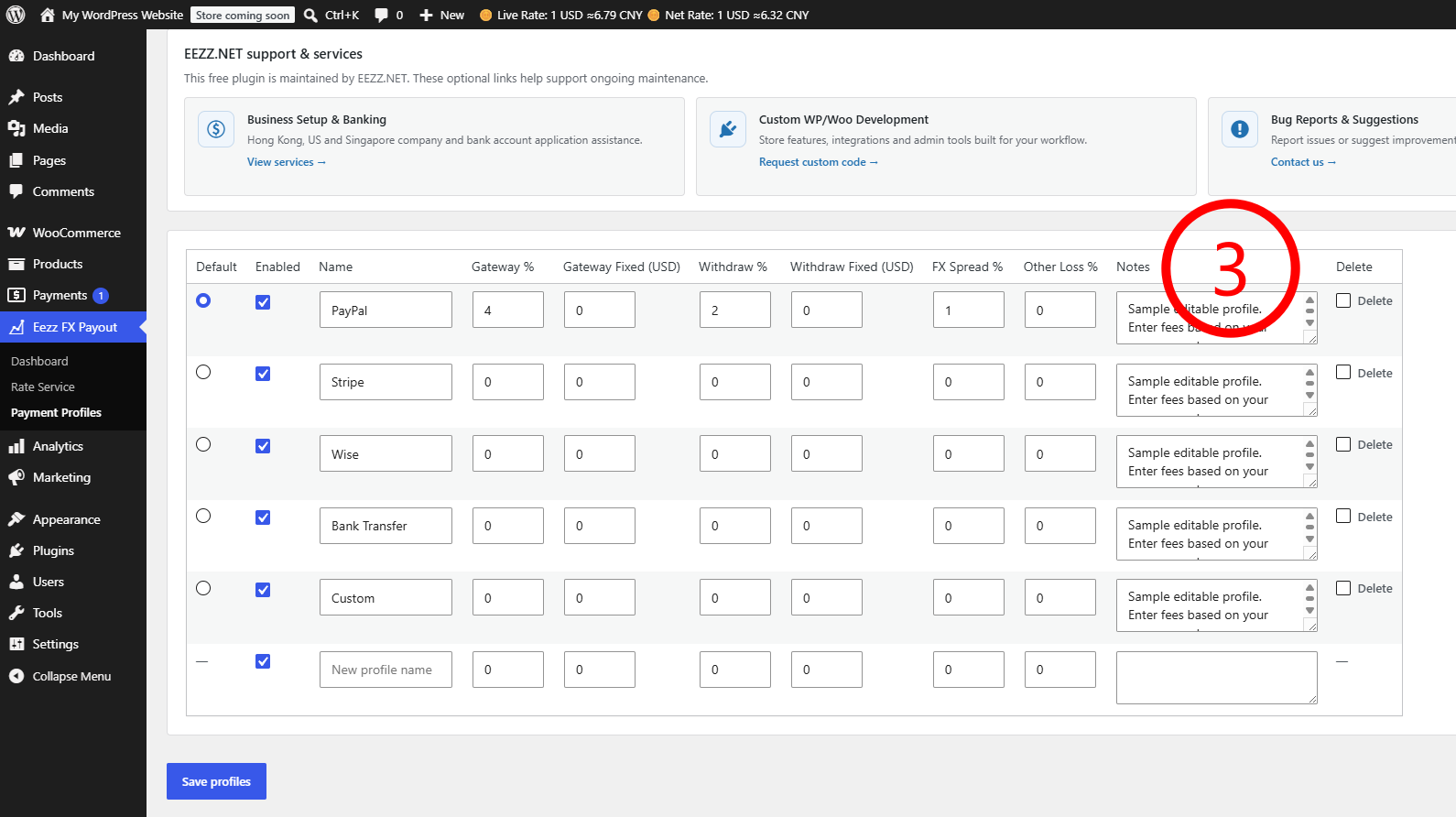
Task: Check Delete for the PayPal profile
Action: tap(1343, 300)
